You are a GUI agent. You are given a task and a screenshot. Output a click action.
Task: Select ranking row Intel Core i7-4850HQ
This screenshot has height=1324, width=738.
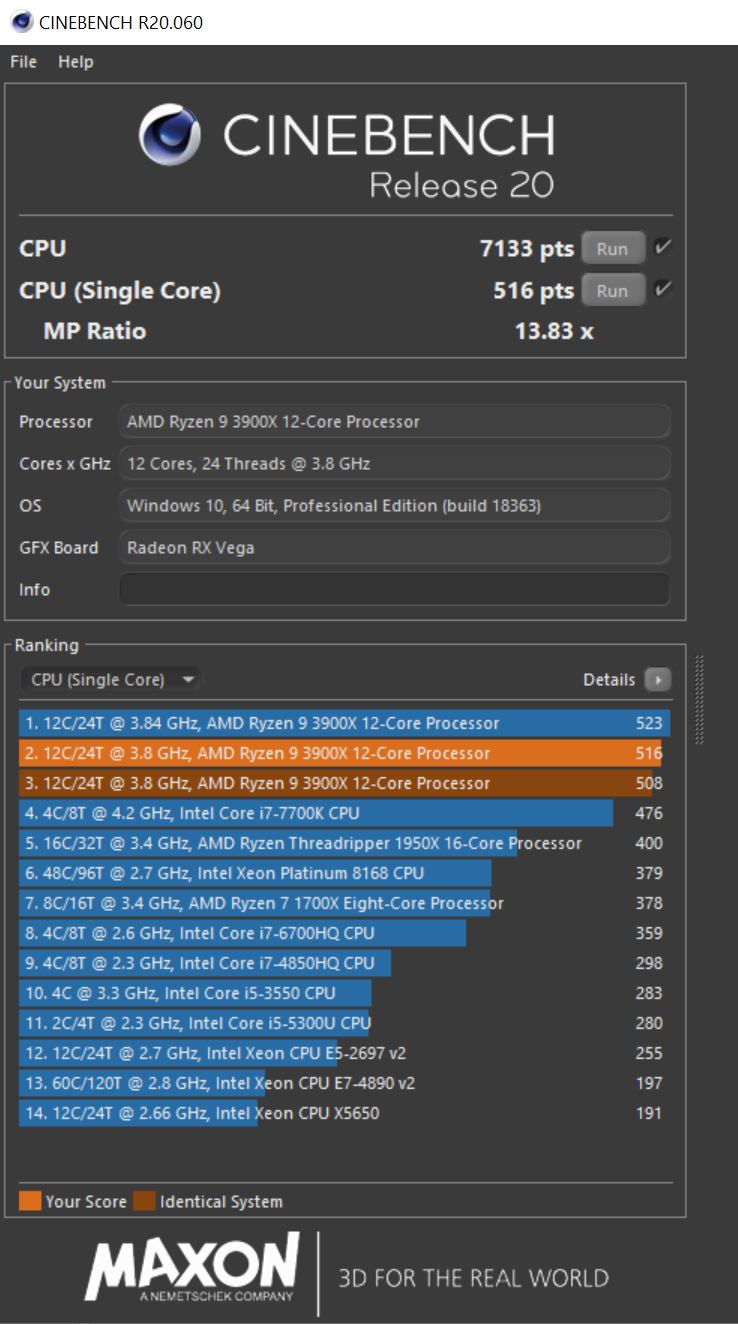(344, 963)
